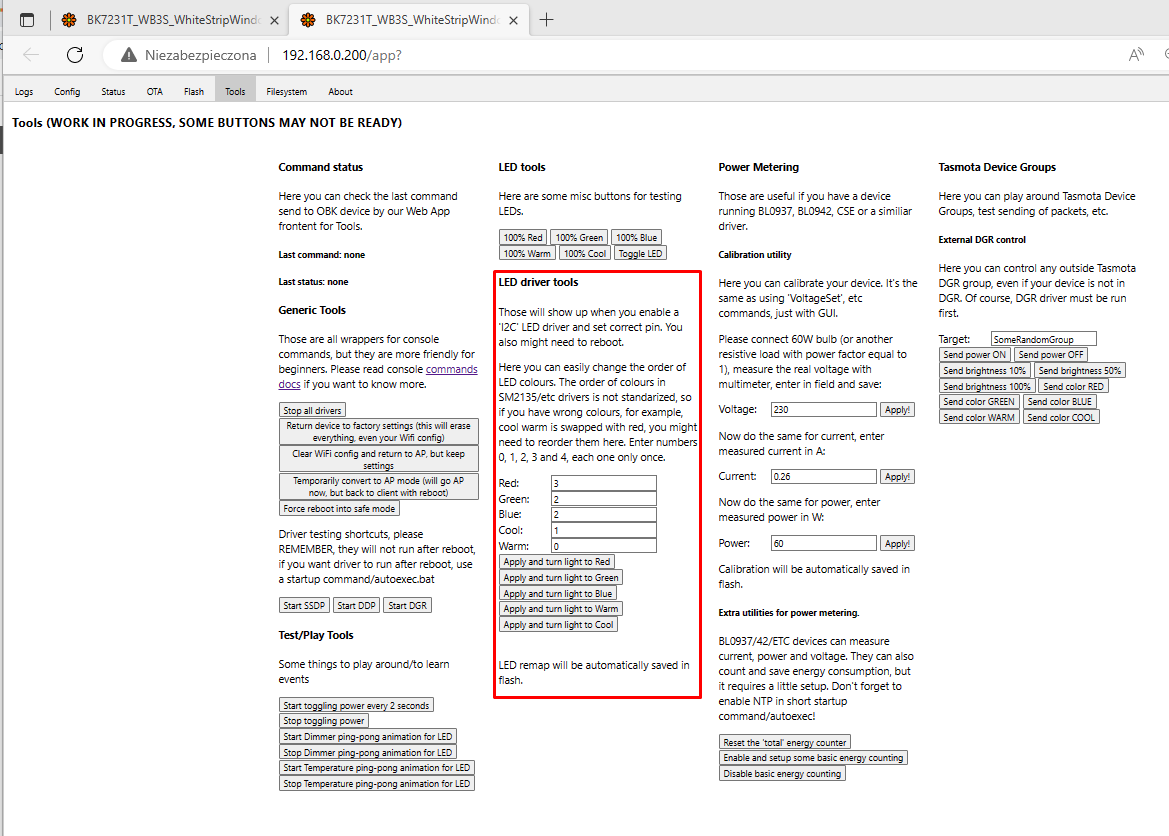
Task: Open the Logs tab
Action: point(24,92)
